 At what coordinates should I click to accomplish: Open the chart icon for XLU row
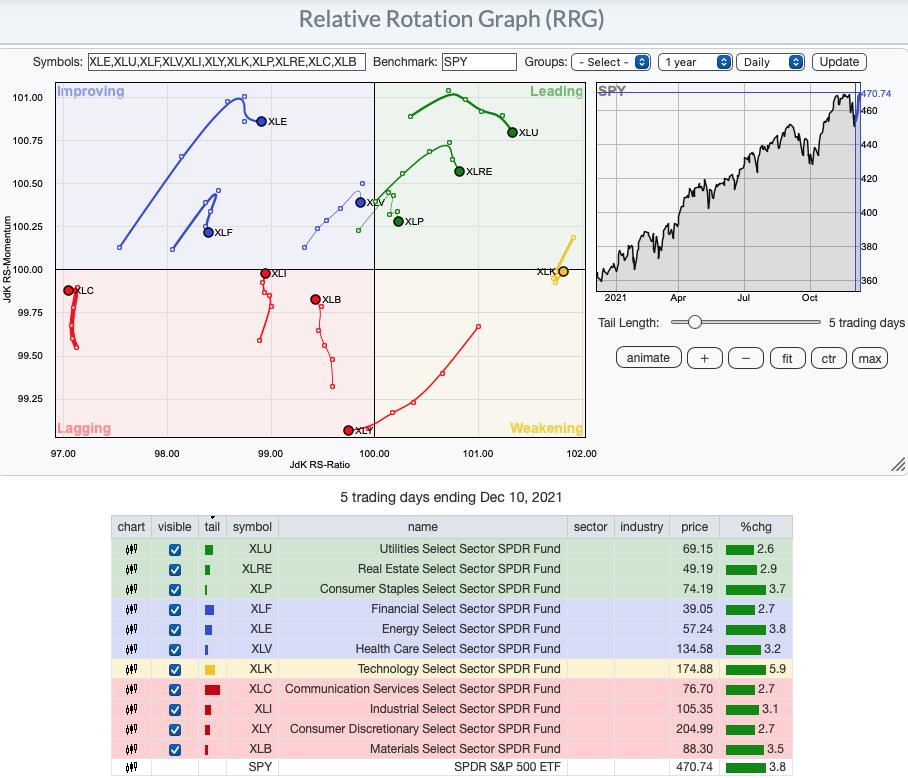(x=131, y=549)
